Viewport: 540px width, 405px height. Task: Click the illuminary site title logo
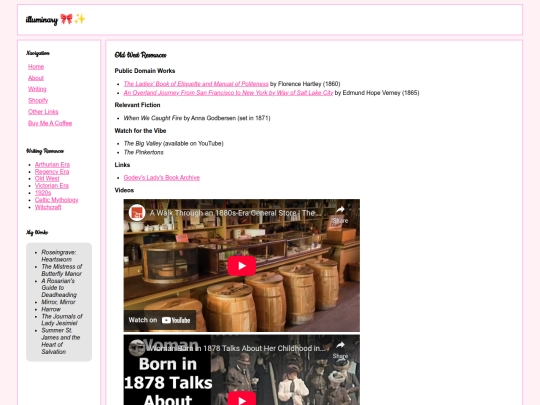55,19
